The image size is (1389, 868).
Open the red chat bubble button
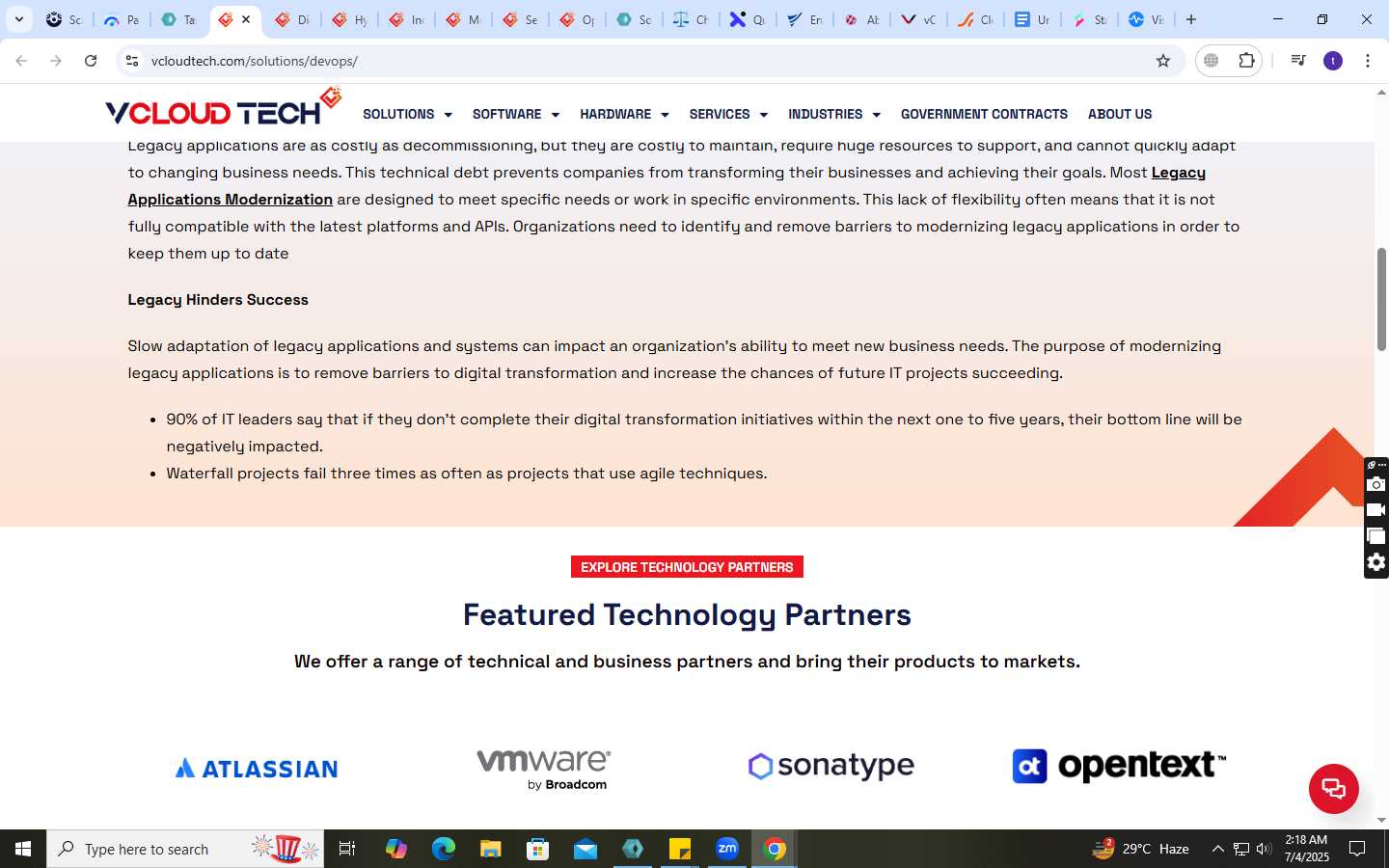click(1334, 788)
